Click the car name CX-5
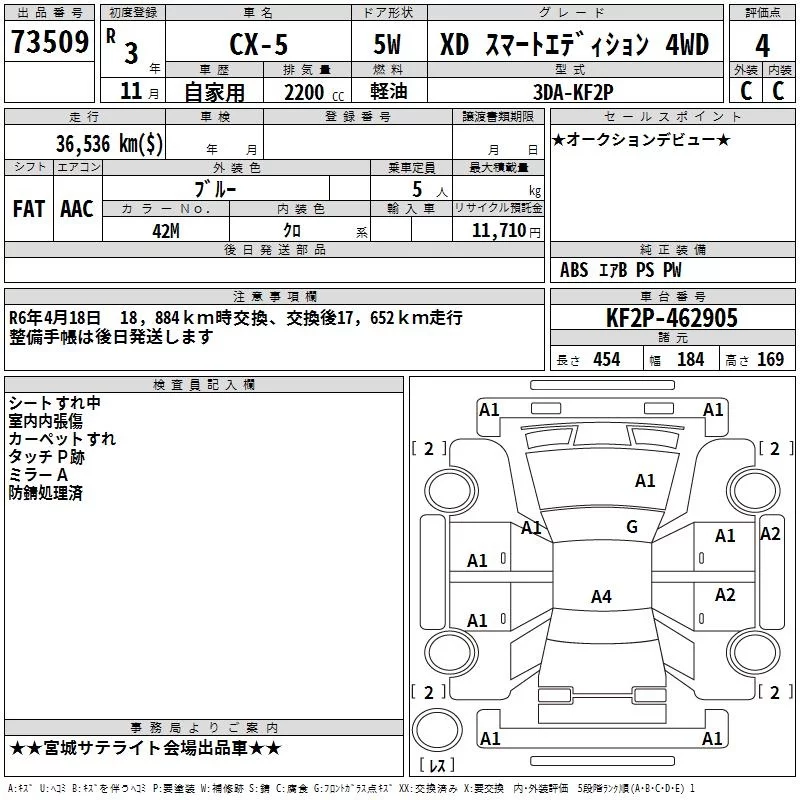The image size is (800, 800). (259, 44)
